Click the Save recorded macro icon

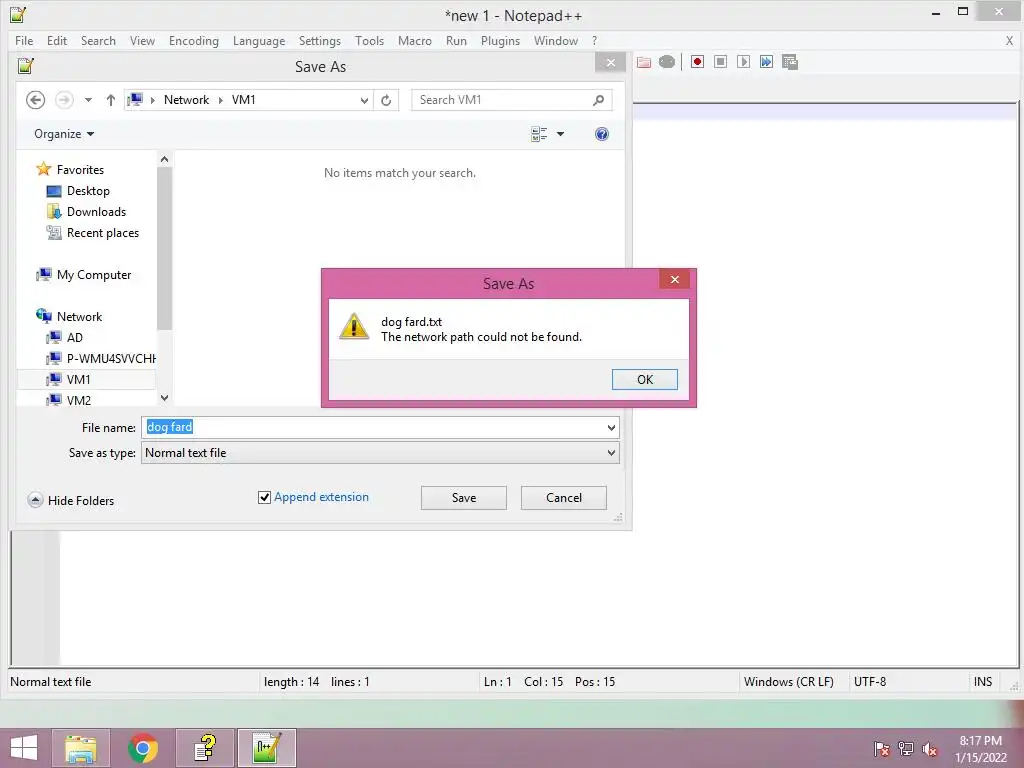click(x=790, y=61)
